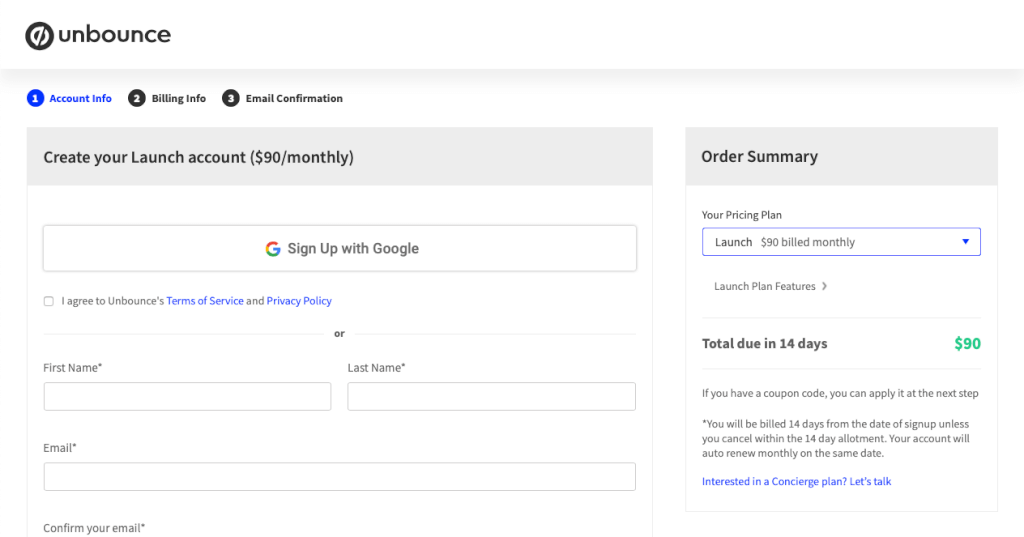Click the Unbounce logo
1024x537 pixels.
pyautogui.click(x=98, y=35)
